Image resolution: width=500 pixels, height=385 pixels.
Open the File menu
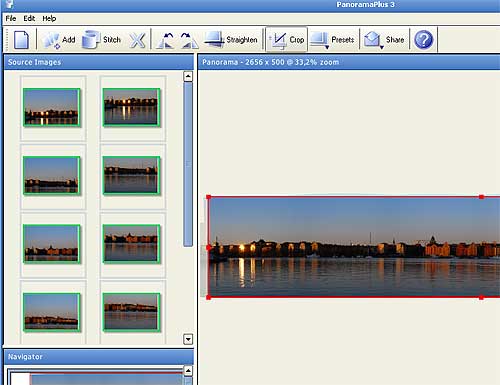tap(11, 18)
